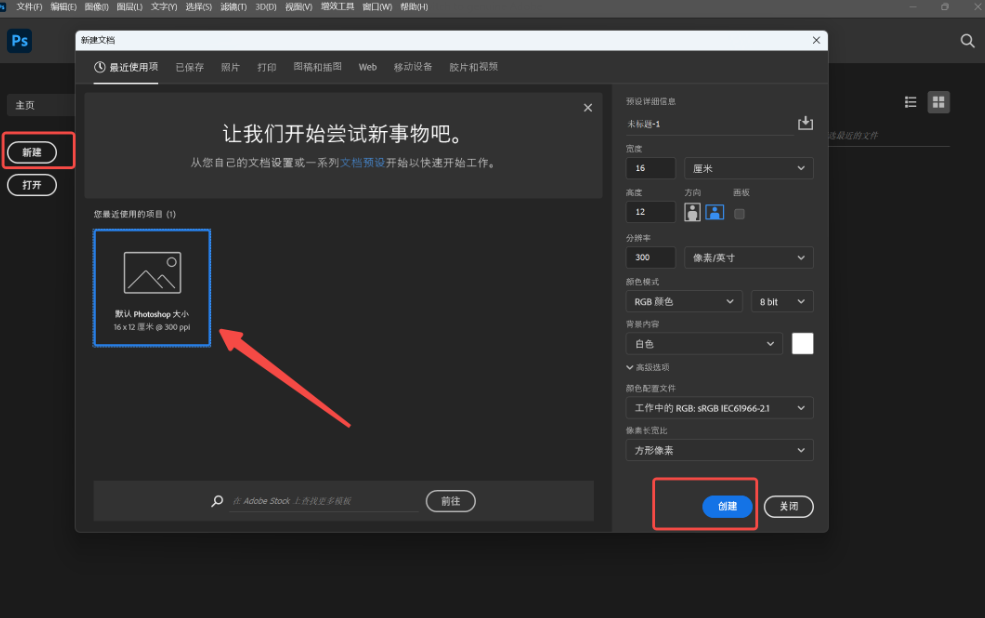Enable the Artboards checkbox
The width and height of the screenshot is (985, 618).
739,214
